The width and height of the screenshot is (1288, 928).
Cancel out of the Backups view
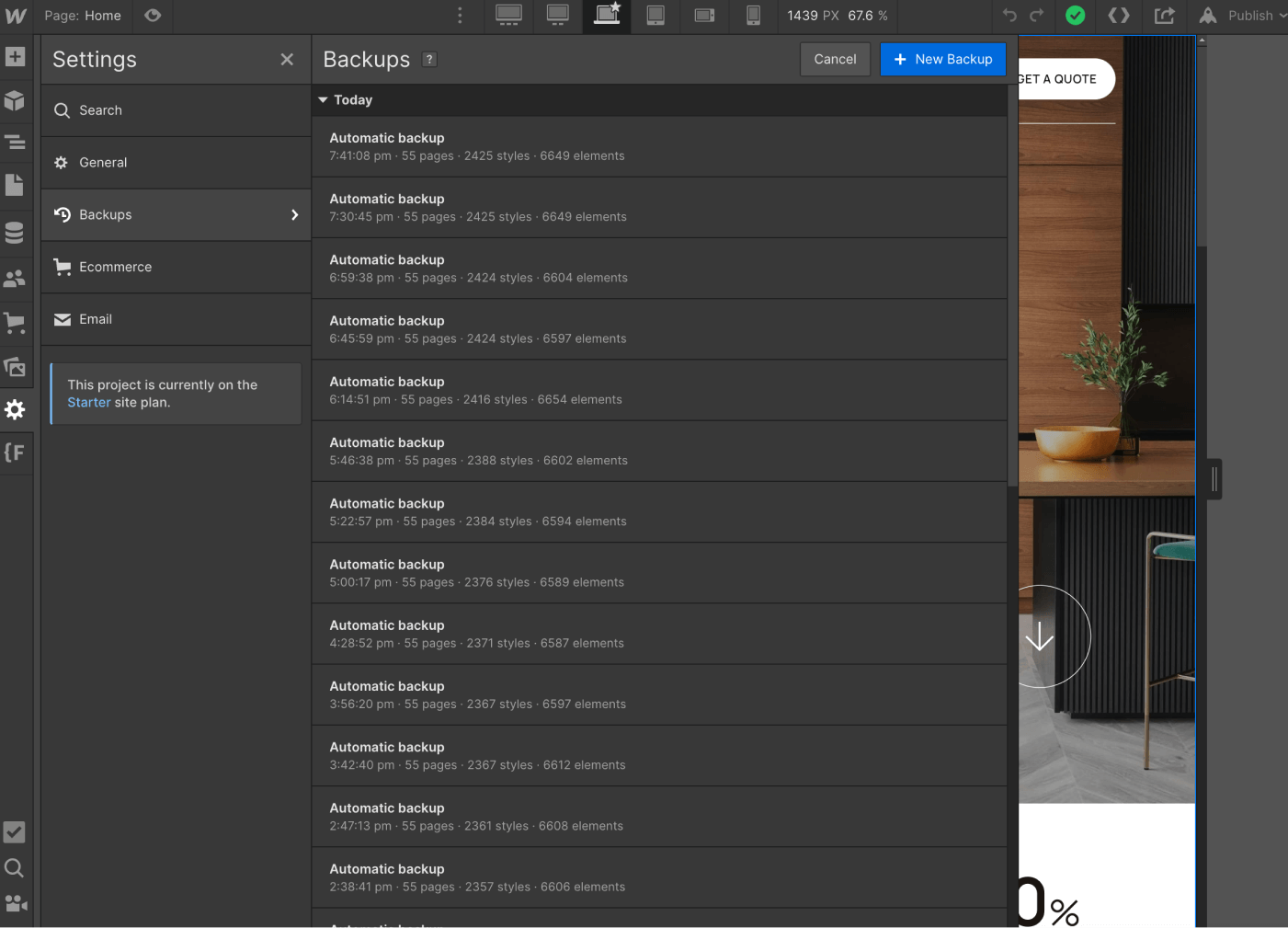834,59
